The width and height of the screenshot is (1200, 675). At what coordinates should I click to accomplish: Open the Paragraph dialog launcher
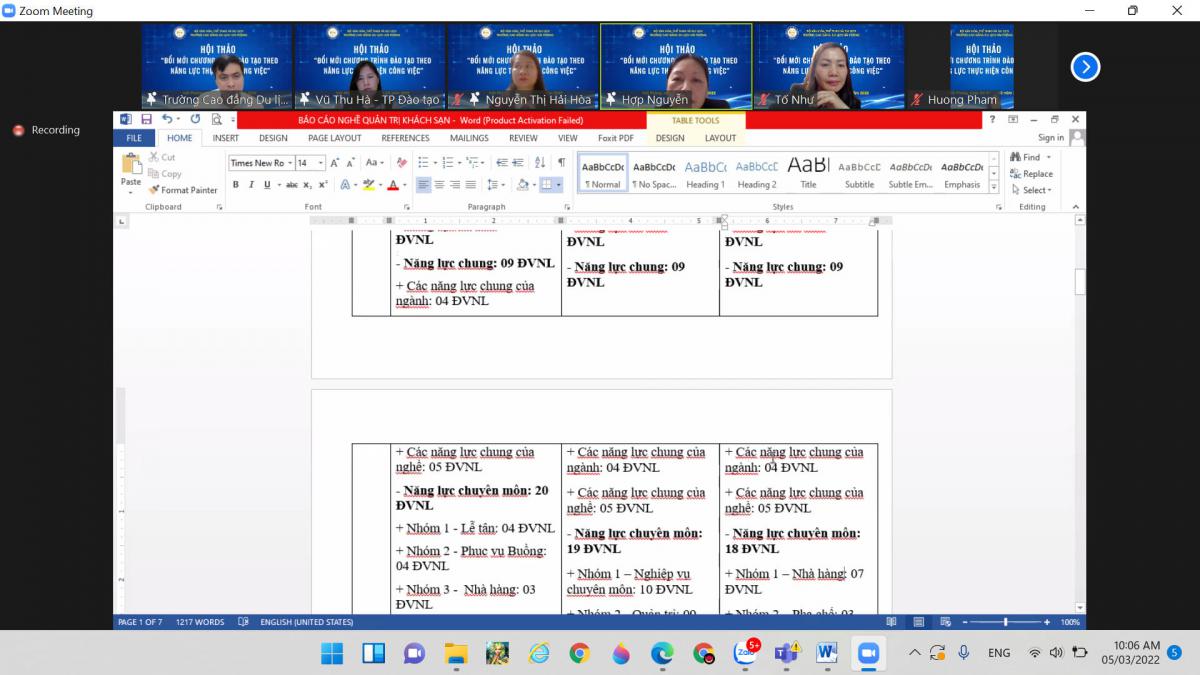[568, 207]
